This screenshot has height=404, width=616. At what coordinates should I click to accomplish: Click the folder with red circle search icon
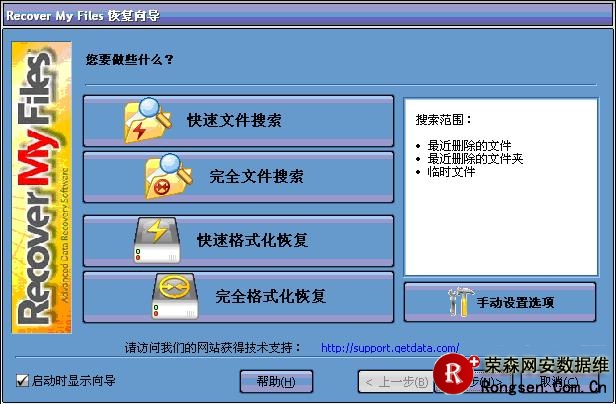point(169,176)
